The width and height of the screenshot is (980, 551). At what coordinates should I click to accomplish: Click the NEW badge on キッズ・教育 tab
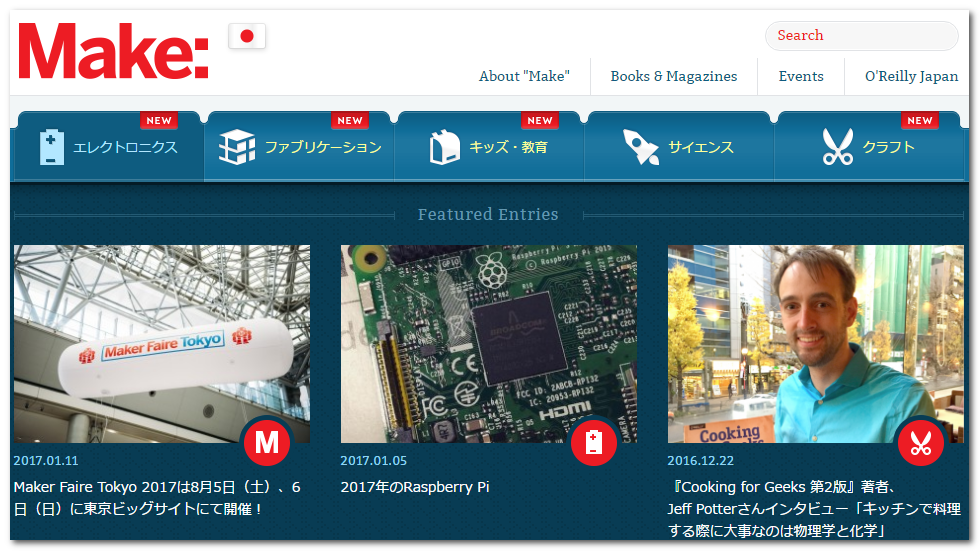539,121
